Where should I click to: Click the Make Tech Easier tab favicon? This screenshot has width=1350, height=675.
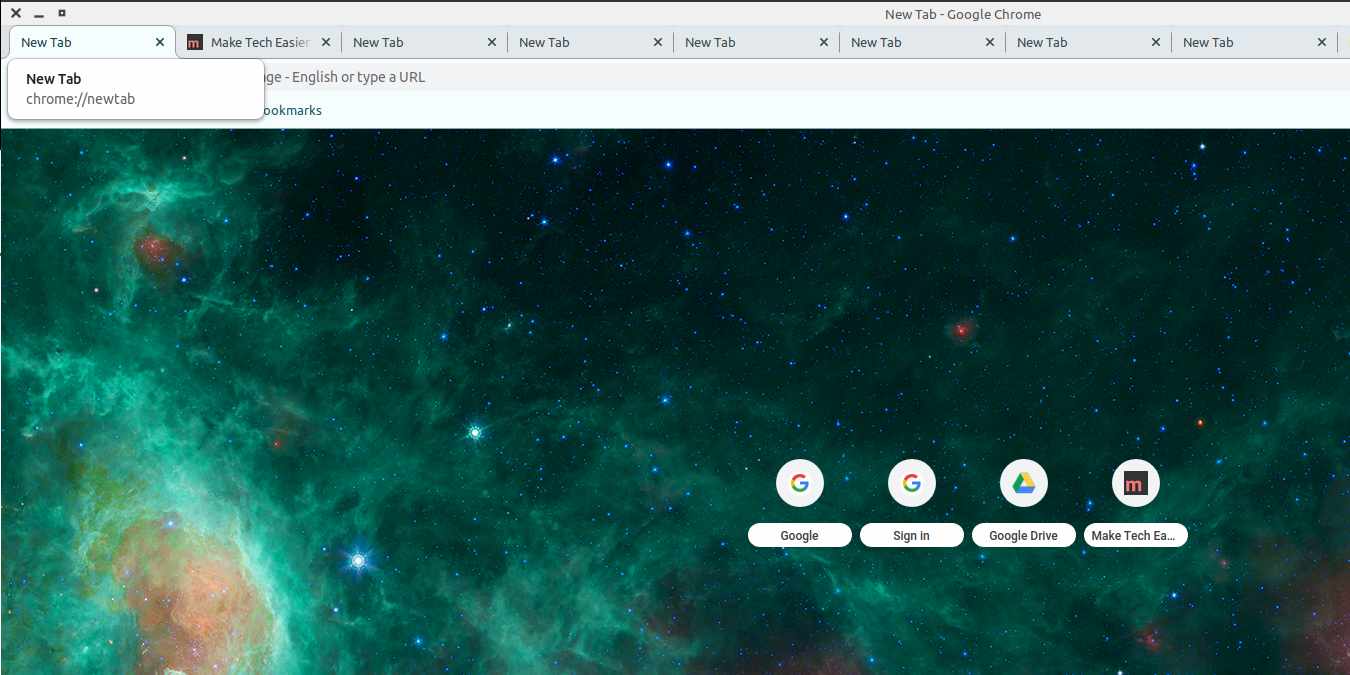195,42
